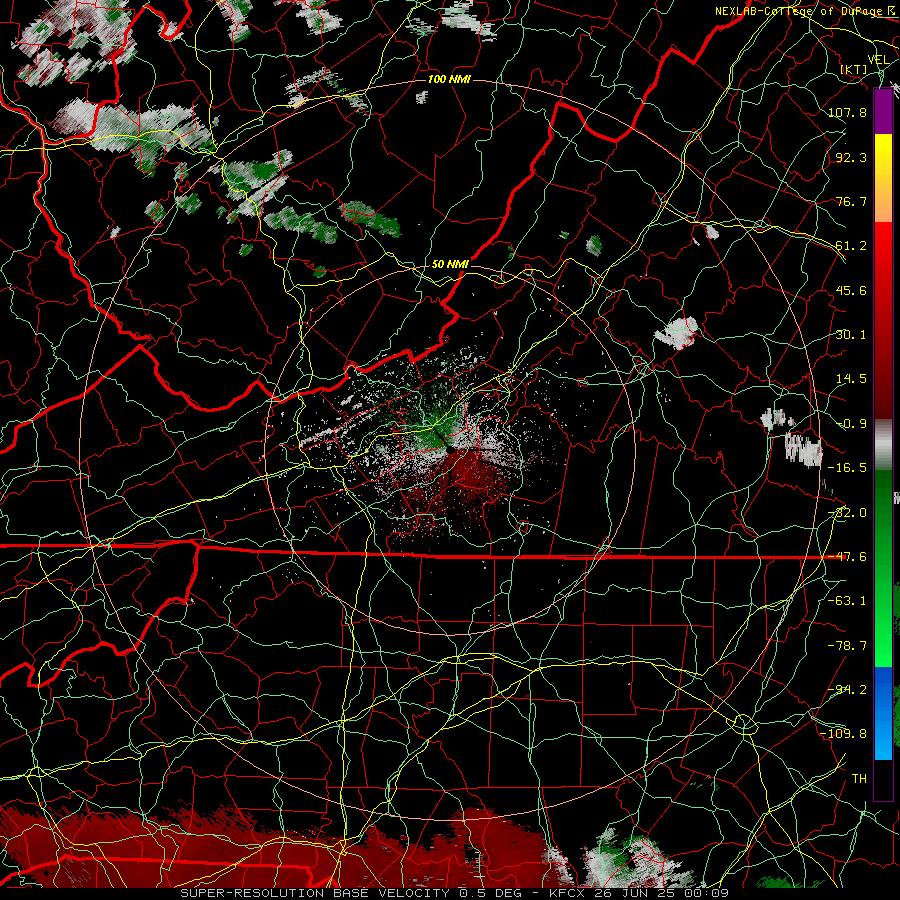Screen dimensions: 900x900
Task: Select the -32.0 legend value
Action: pyautogui.click(x=847, y=513)
